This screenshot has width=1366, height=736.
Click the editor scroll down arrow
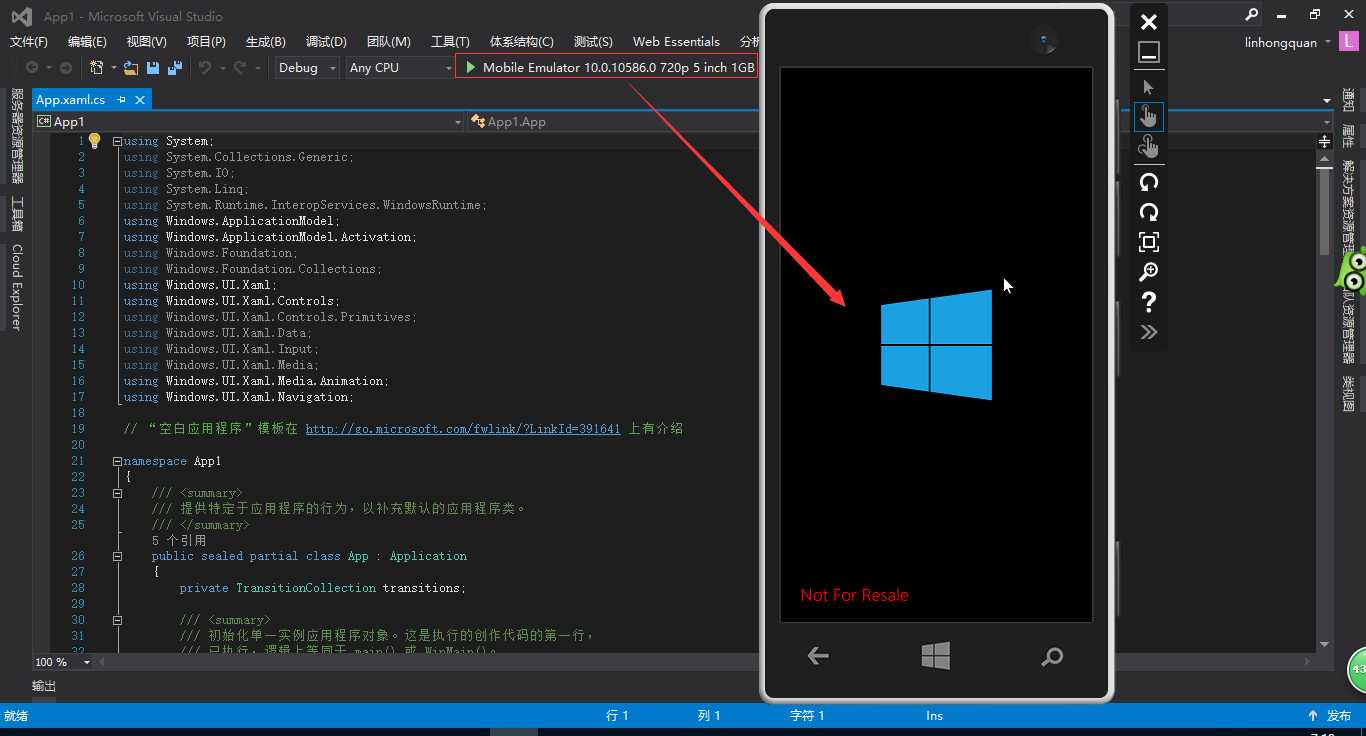tap(1325, 645)
